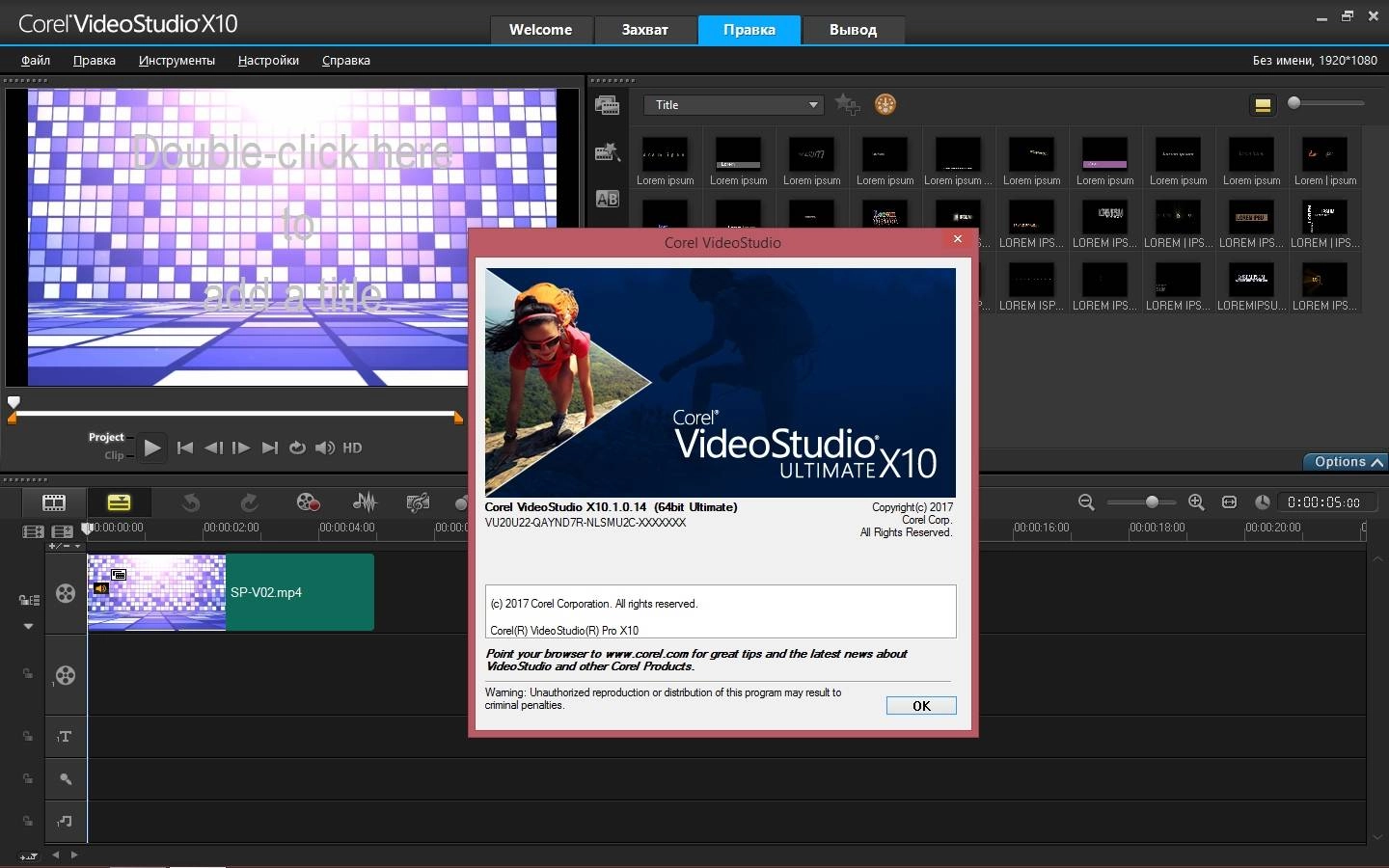Screen dimensions: 1389x868
Task: Fit project in timeline window
Action: click(x=1229, y=502)
